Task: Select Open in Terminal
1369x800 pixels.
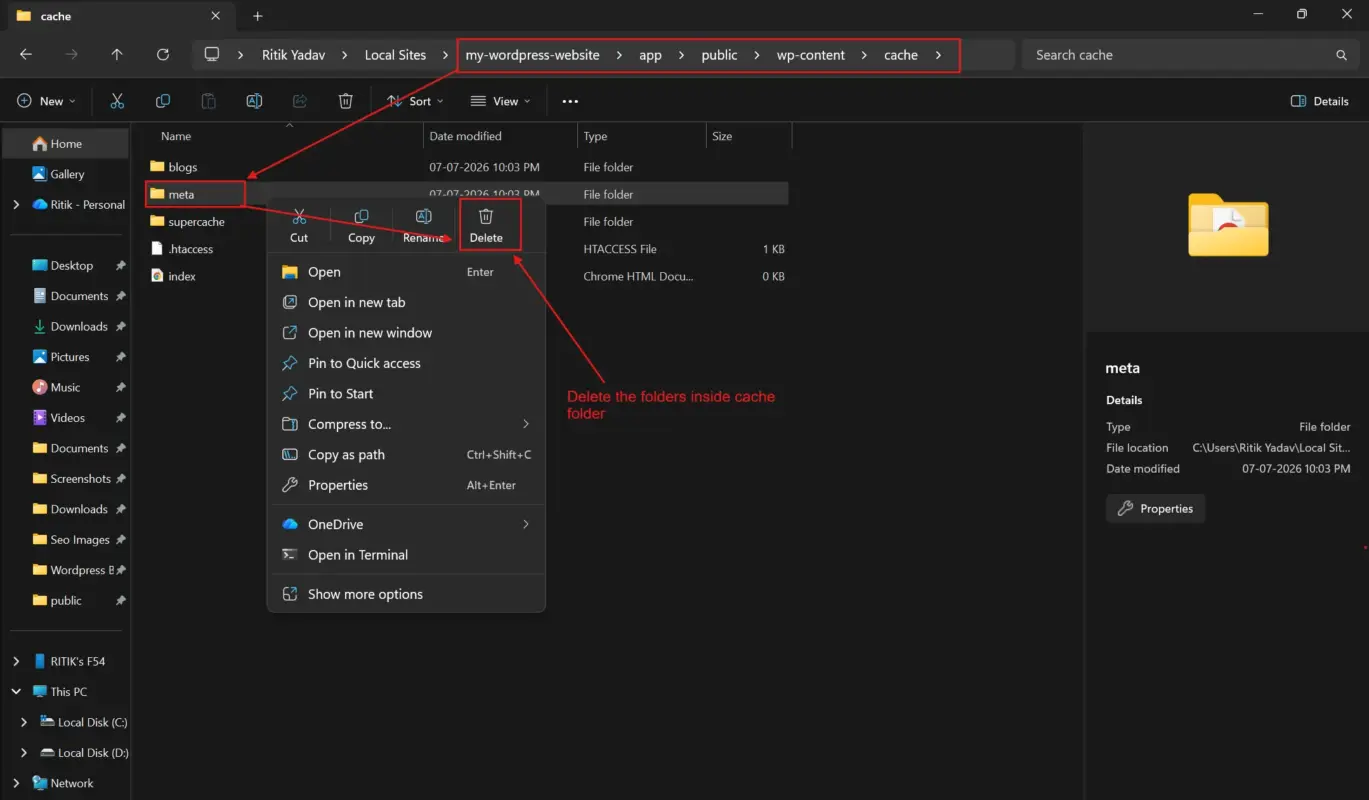Action: pos(406,555)
